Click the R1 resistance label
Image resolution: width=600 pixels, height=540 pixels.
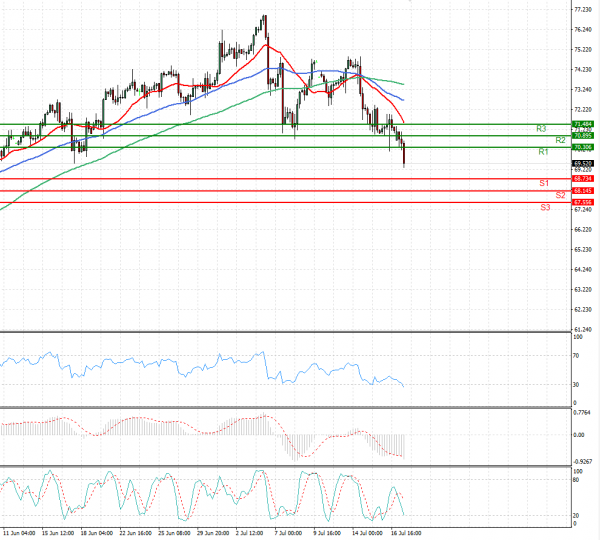543,152
